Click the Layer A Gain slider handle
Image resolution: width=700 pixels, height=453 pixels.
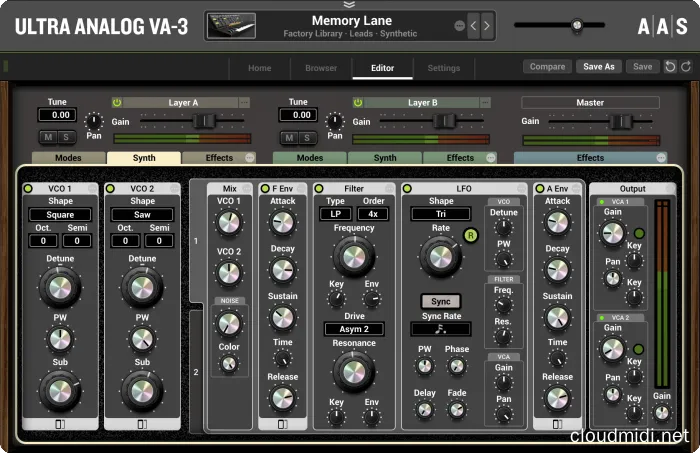click(x=204, y=121)
